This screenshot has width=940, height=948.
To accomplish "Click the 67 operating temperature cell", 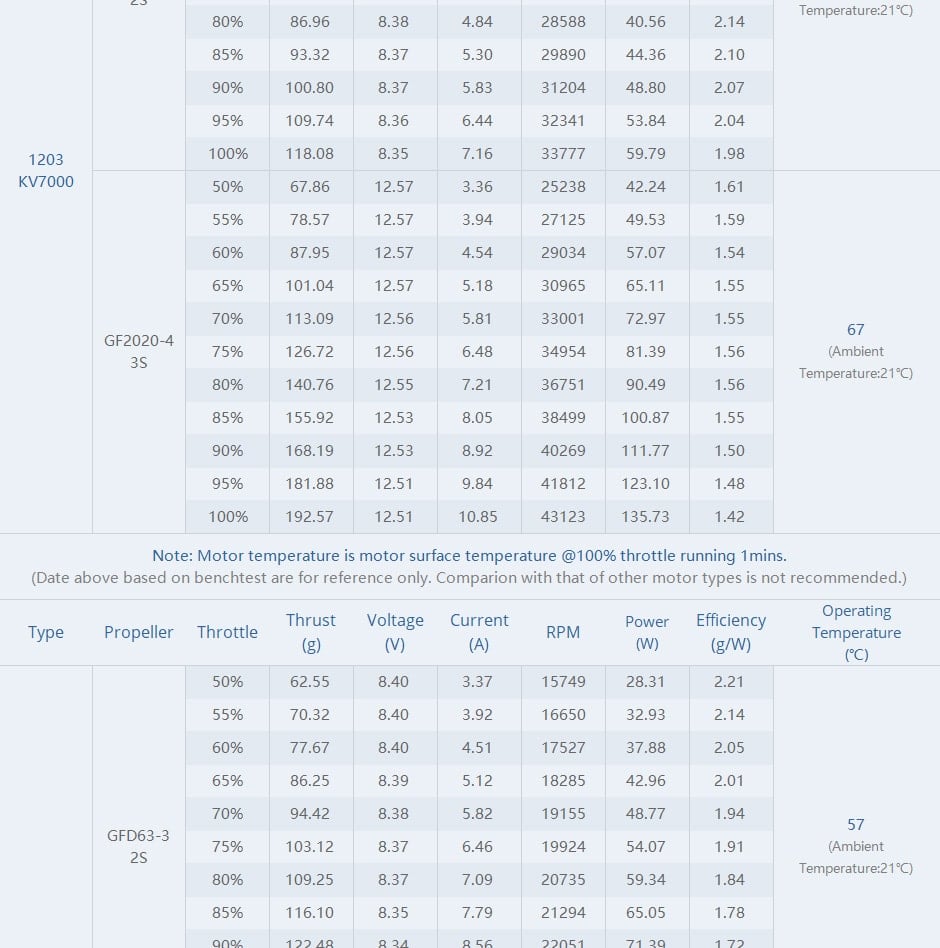I will click(x=855, y=330).
